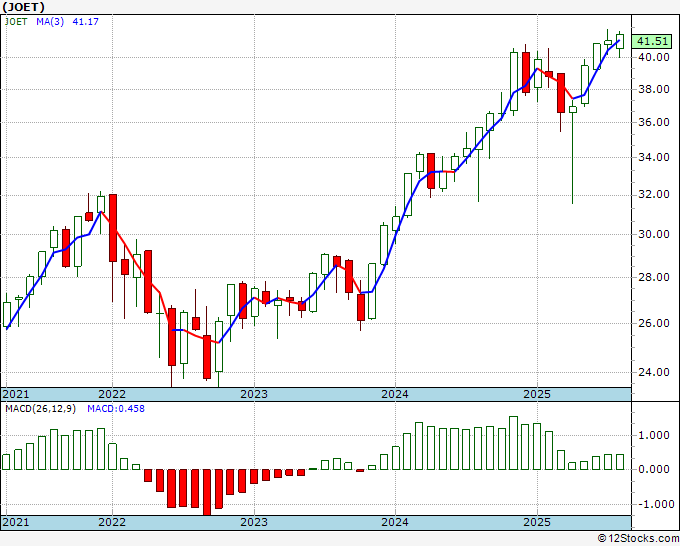Click the 40.00 price axis label
680x546 pixels.
pyautogui.click(x=654, y=57)
